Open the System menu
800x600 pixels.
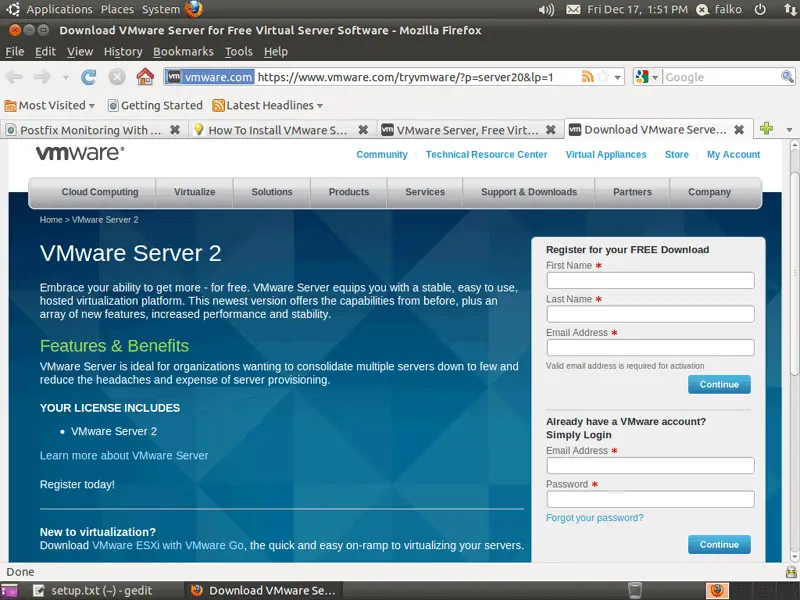161,9
